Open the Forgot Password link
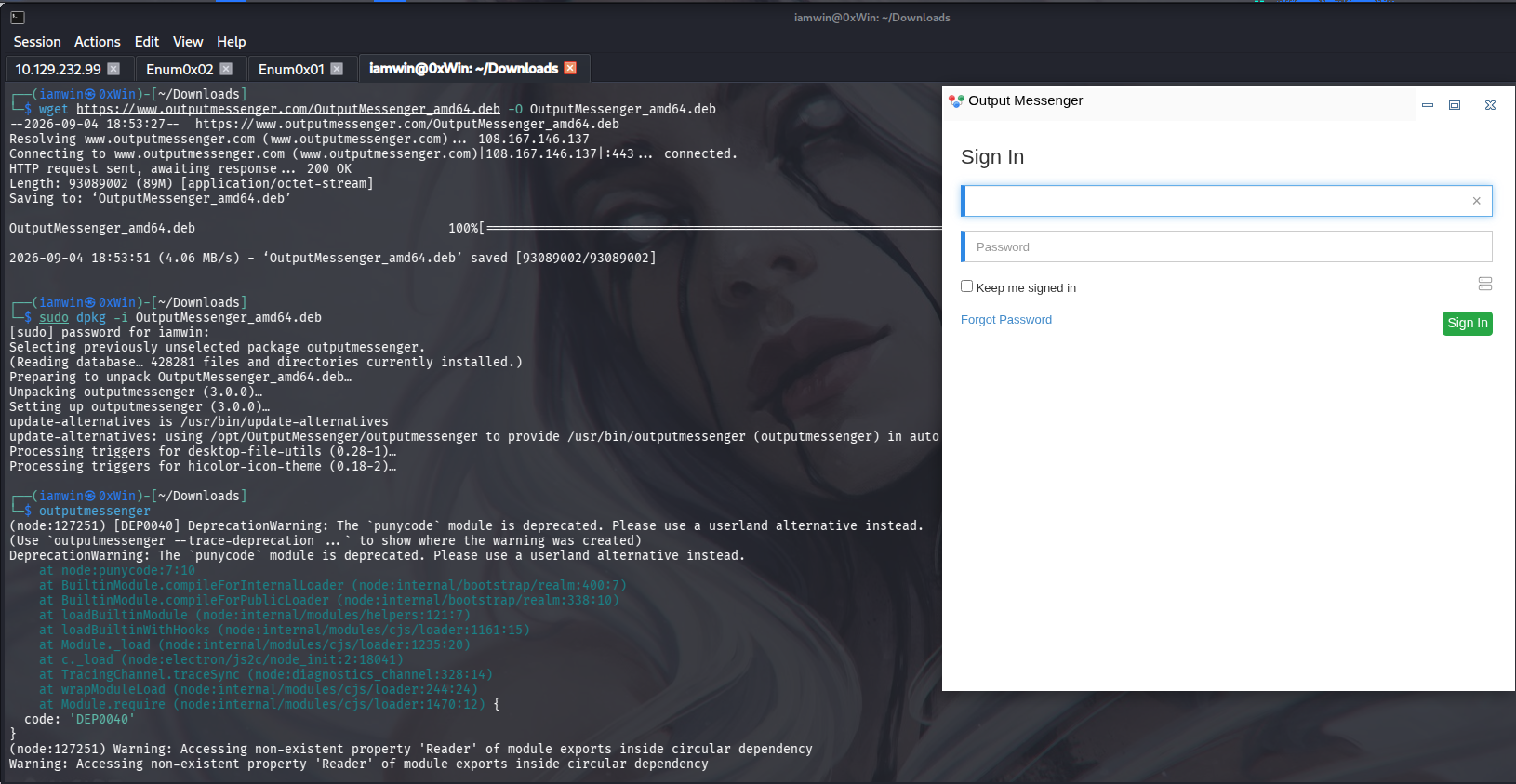 [1006, 319]
